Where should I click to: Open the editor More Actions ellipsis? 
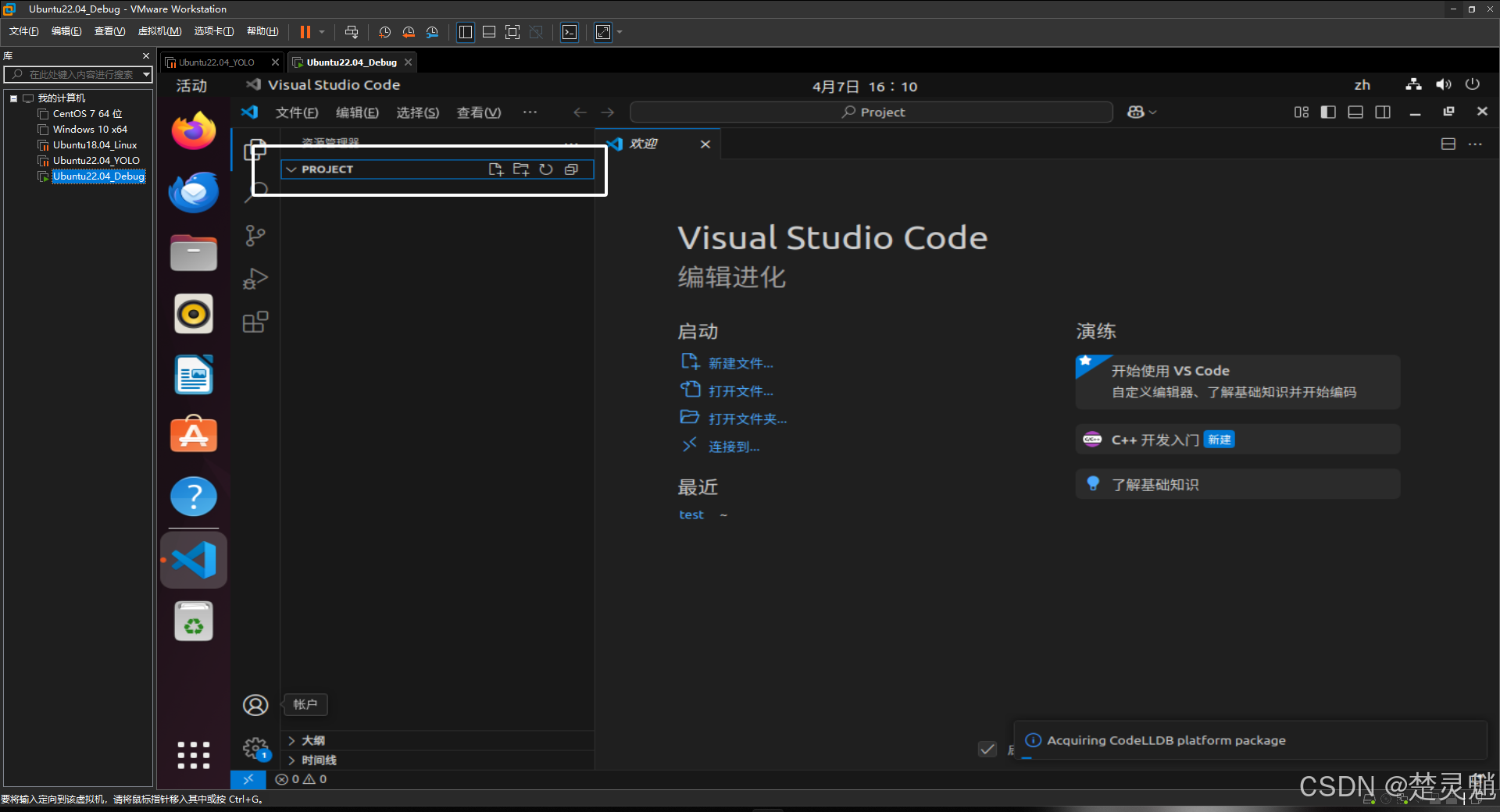(x=1475, y=144)
